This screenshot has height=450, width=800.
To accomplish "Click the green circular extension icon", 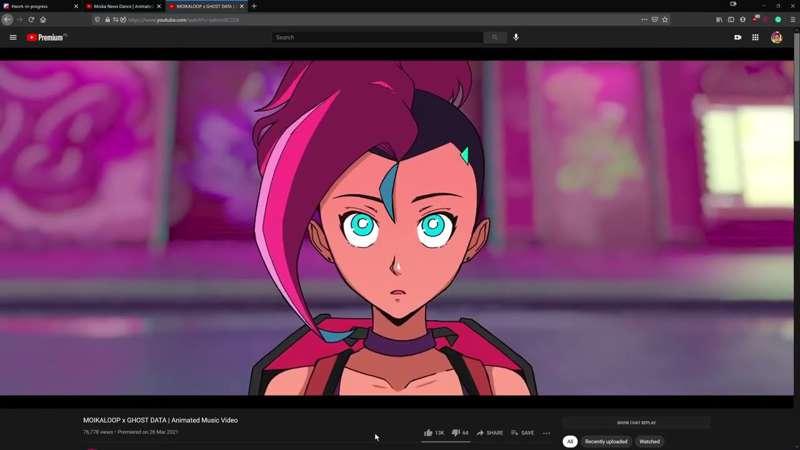I will 778,19.
